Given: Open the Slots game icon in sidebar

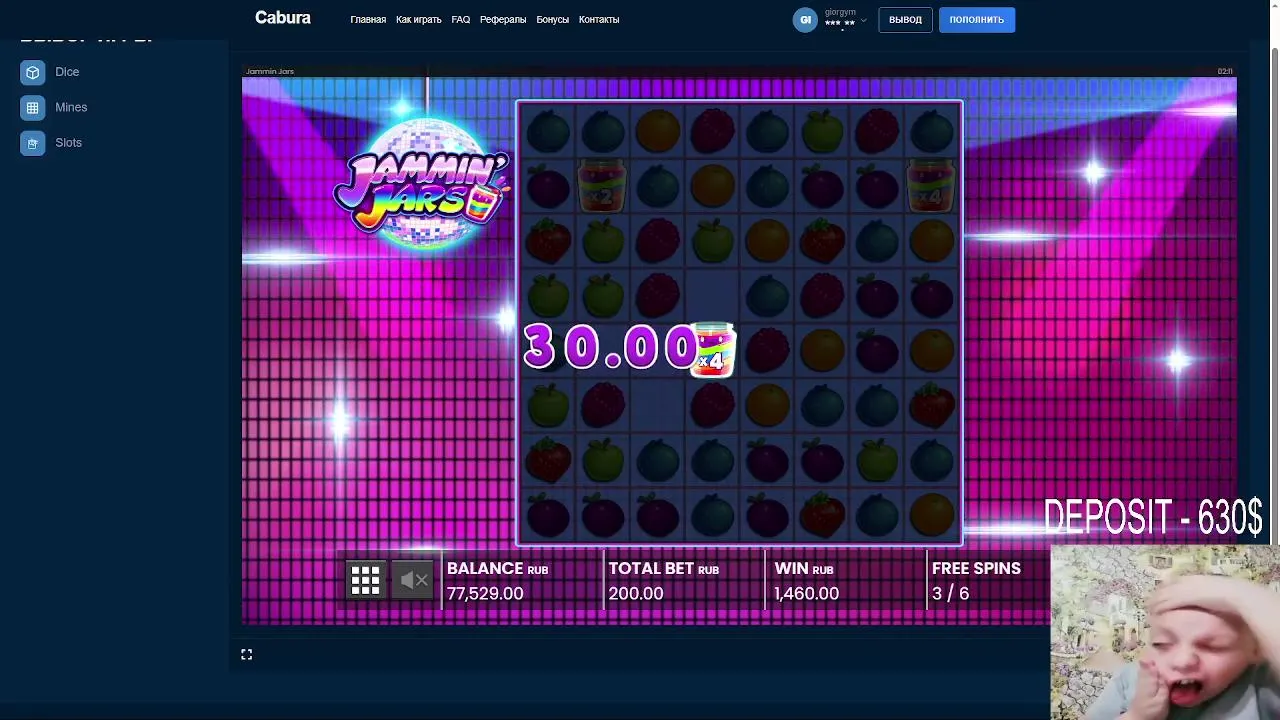Looking at the screenshot, I should (33, 143).
